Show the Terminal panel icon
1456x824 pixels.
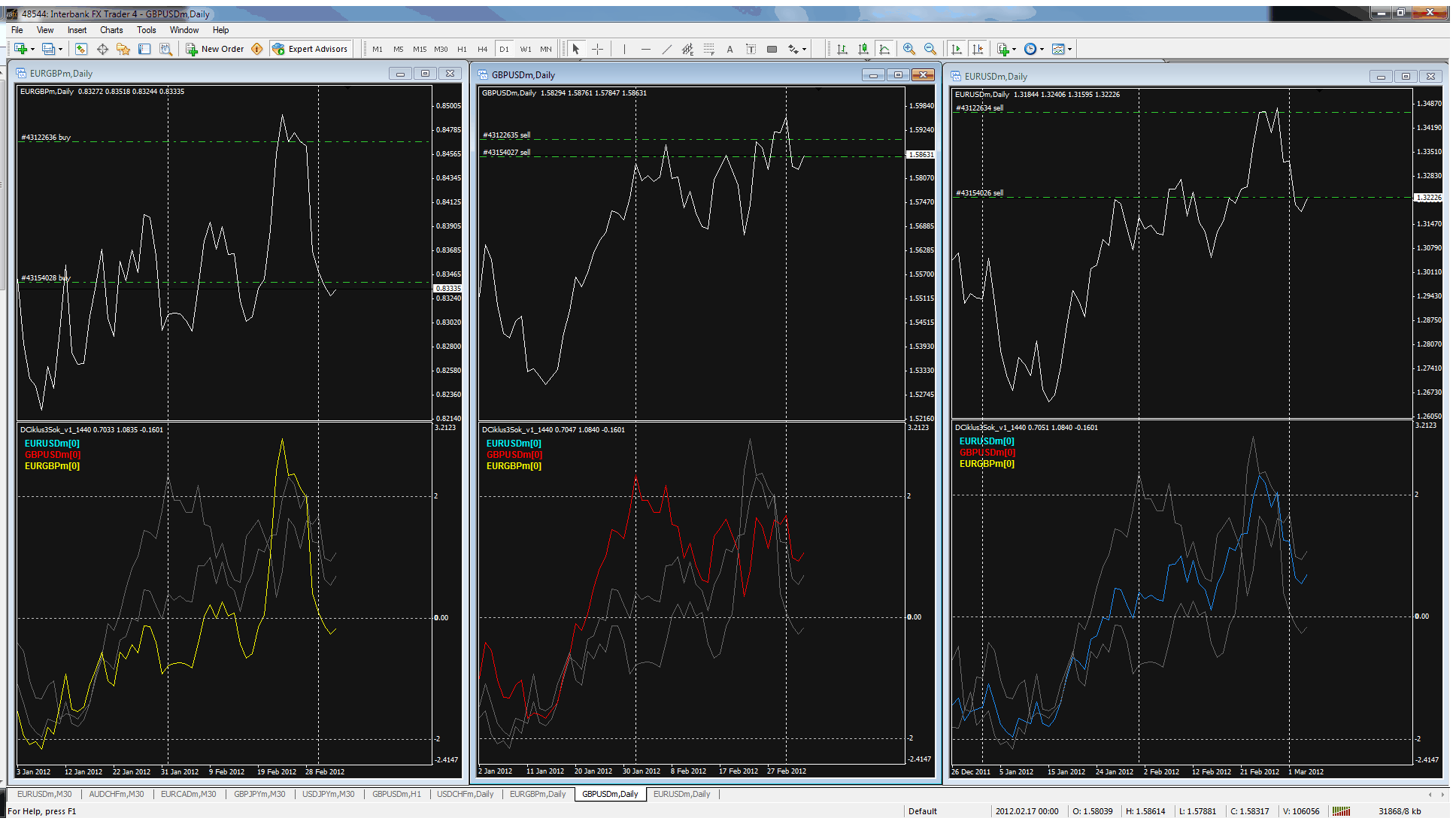pyautogui.click(x=144, y=49)
